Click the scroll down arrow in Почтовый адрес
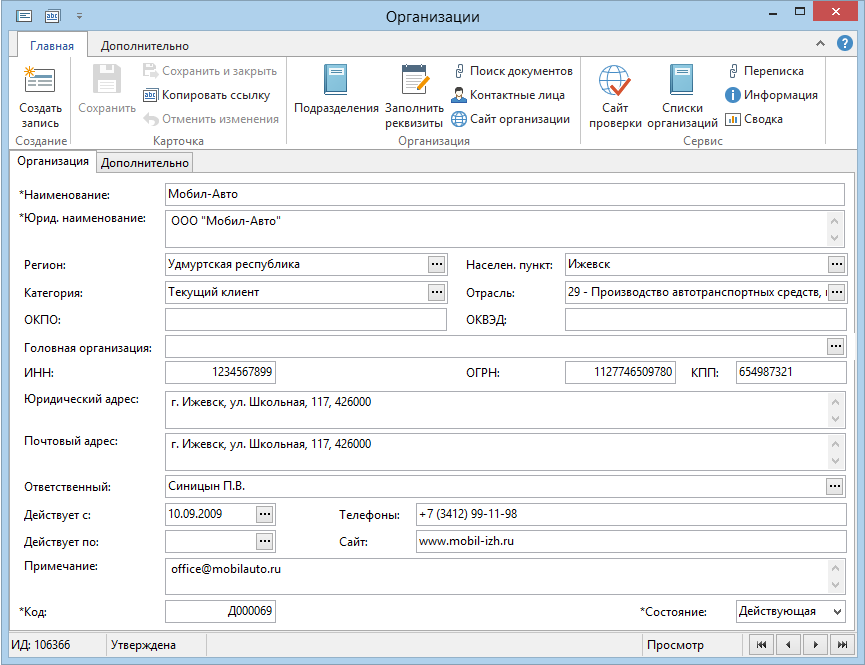The image size is (865, 665). (835, 461)
